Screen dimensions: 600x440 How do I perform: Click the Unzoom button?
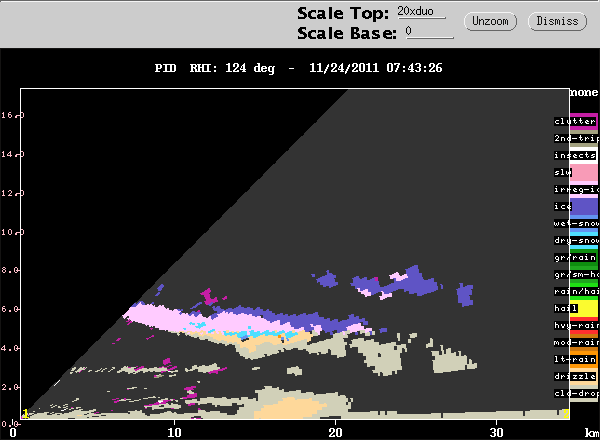(490, 21)
